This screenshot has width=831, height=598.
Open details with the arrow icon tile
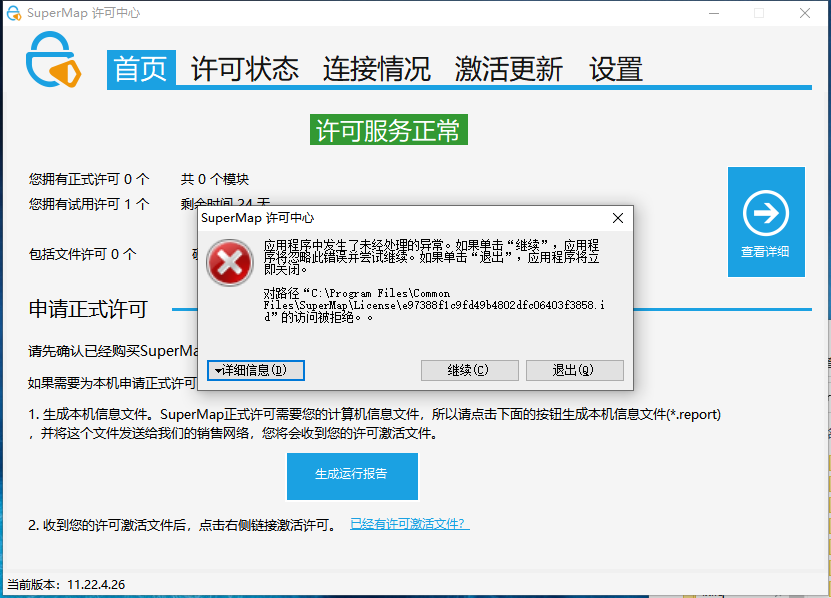point(766,222)
